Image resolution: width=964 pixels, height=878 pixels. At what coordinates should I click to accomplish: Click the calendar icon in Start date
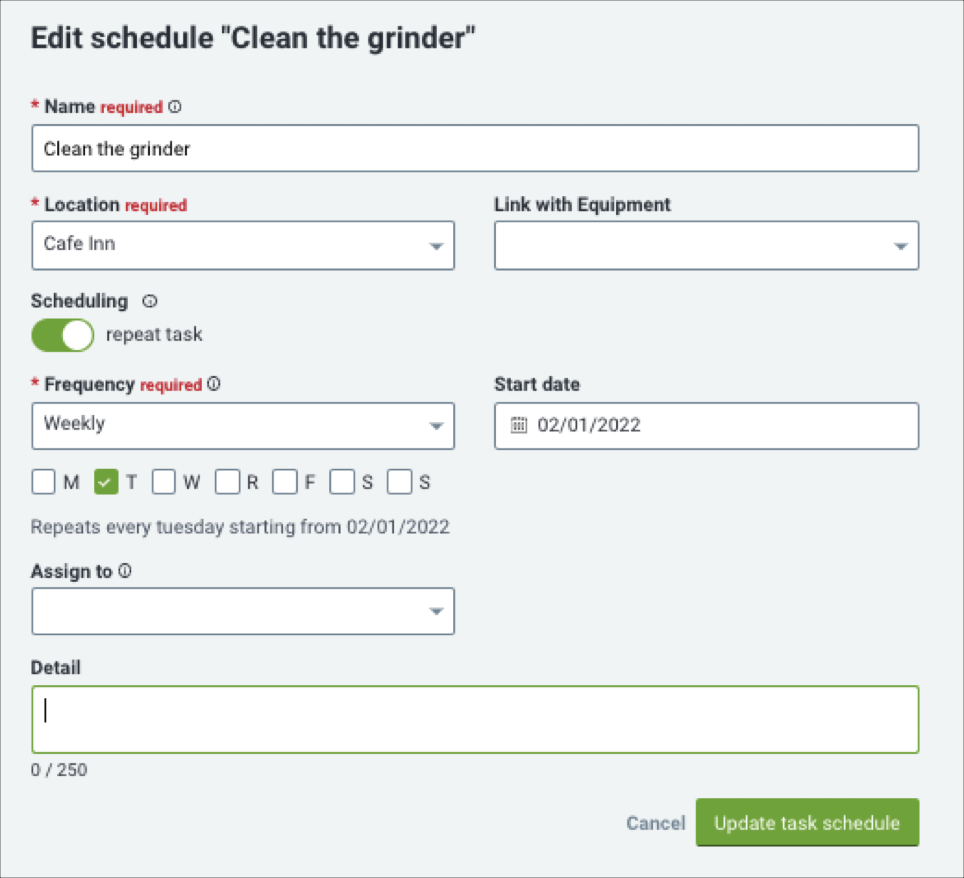(519, 425)
